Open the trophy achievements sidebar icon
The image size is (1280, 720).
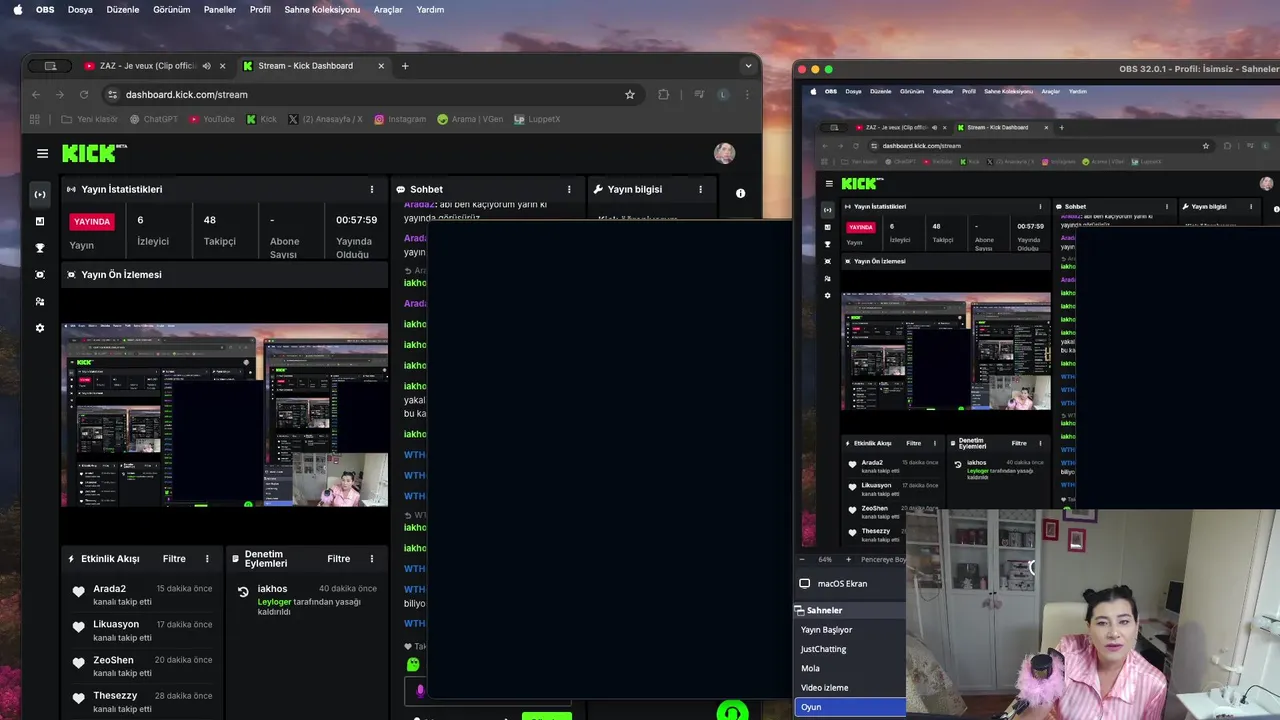40,248
